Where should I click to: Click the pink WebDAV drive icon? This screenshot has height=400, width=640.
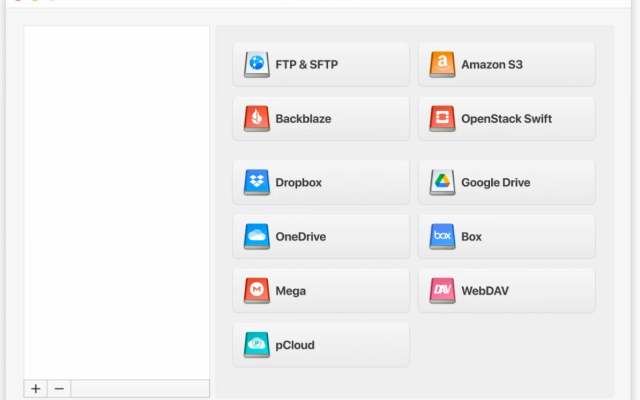pyautogui.click(x=442, y=291)
